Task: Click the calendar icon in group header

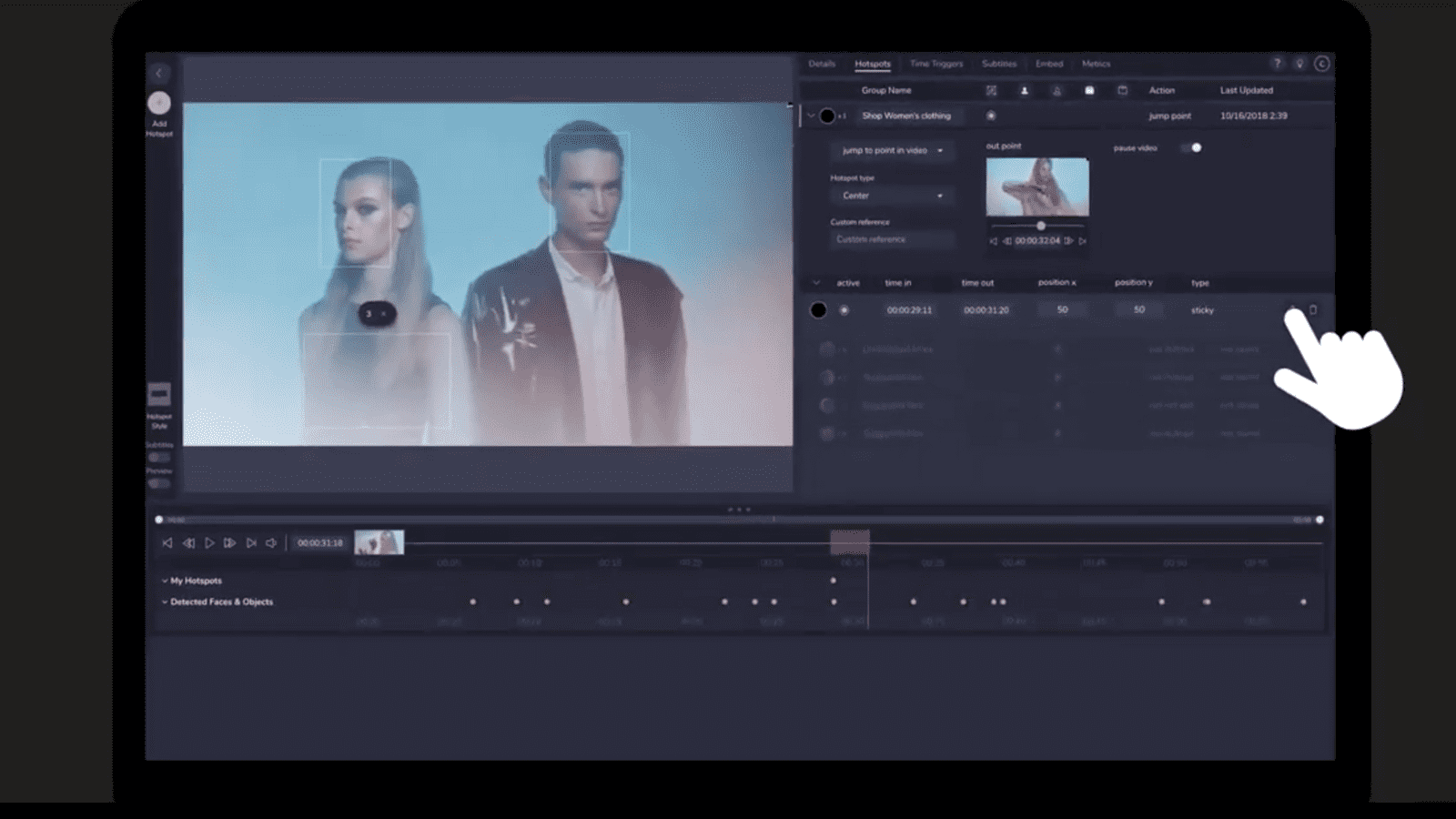Action: (x=1123, y=90)
